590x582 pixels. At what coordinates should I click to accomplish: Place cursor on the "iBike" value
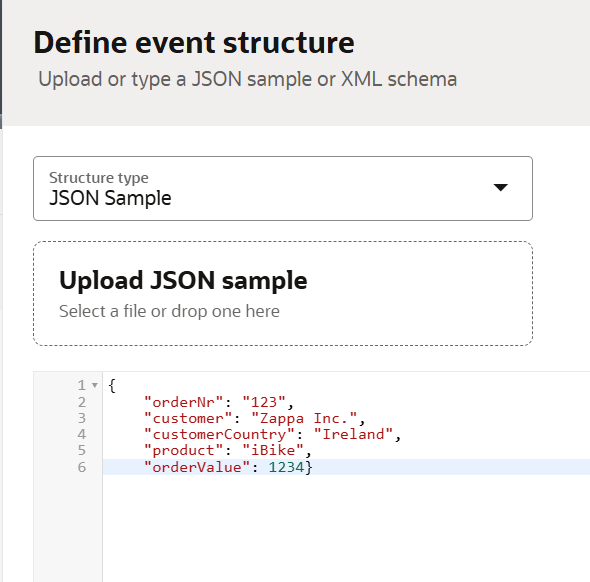point(273,451)
